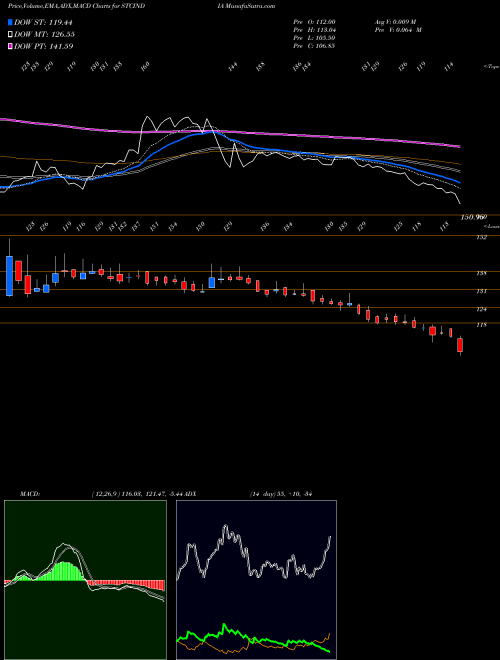The height and width of the screenshot is (660, 500).
Task: Click the last red candlestick at chart bottom
Action: (460, 345)
